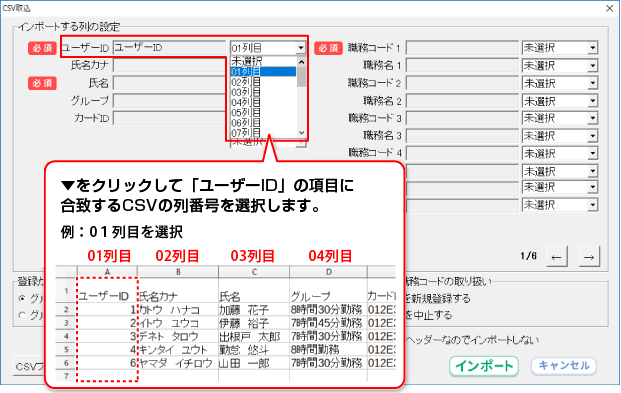Choose 01列目 in the dropdown list
The width and height of the screenshot is (621, 393).
(263, 71)
